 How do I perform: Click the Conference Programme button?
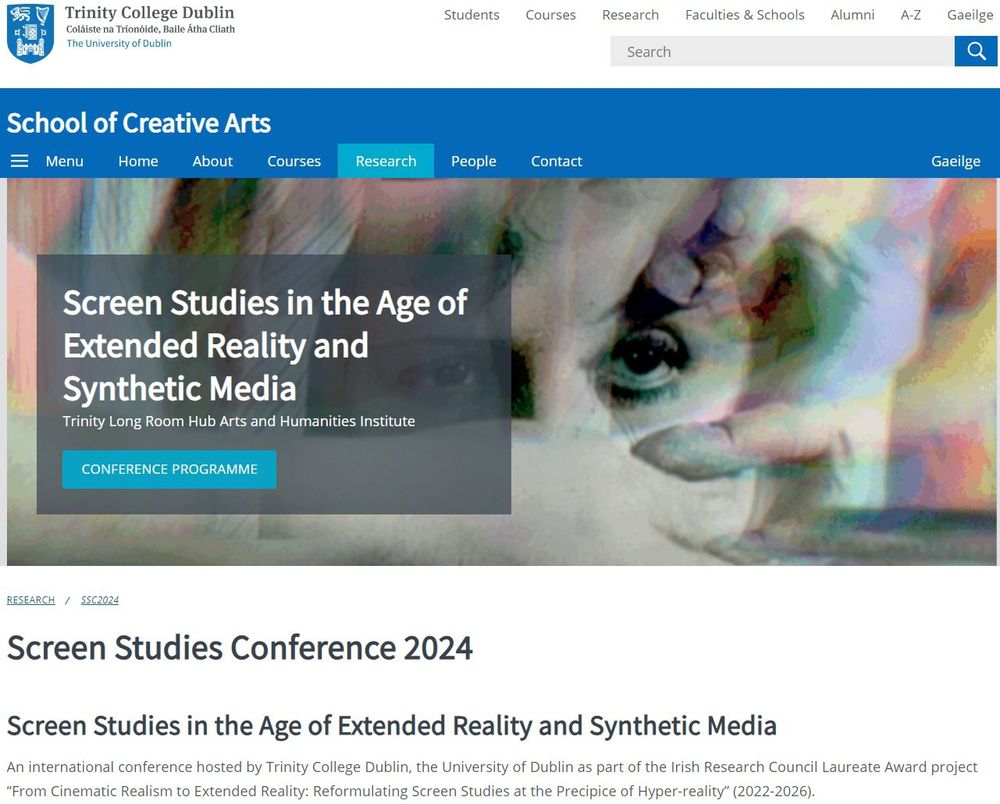(x=169, y=469)
